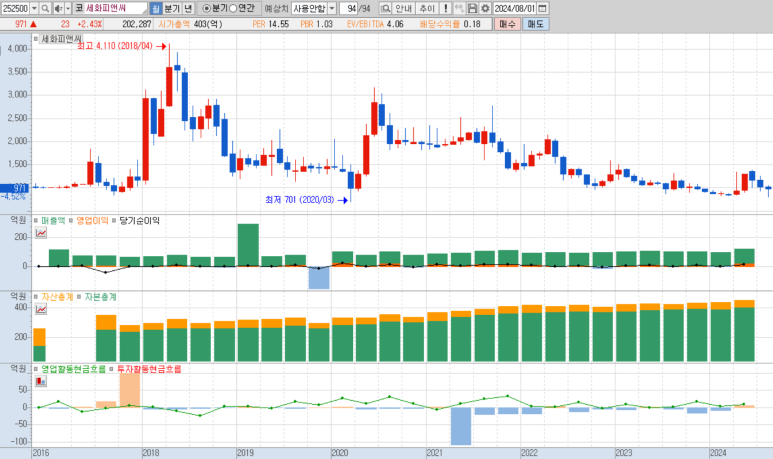The image size is (773, 459).
Task: Select the 분기 period tab button
Action: pos(172,8)
